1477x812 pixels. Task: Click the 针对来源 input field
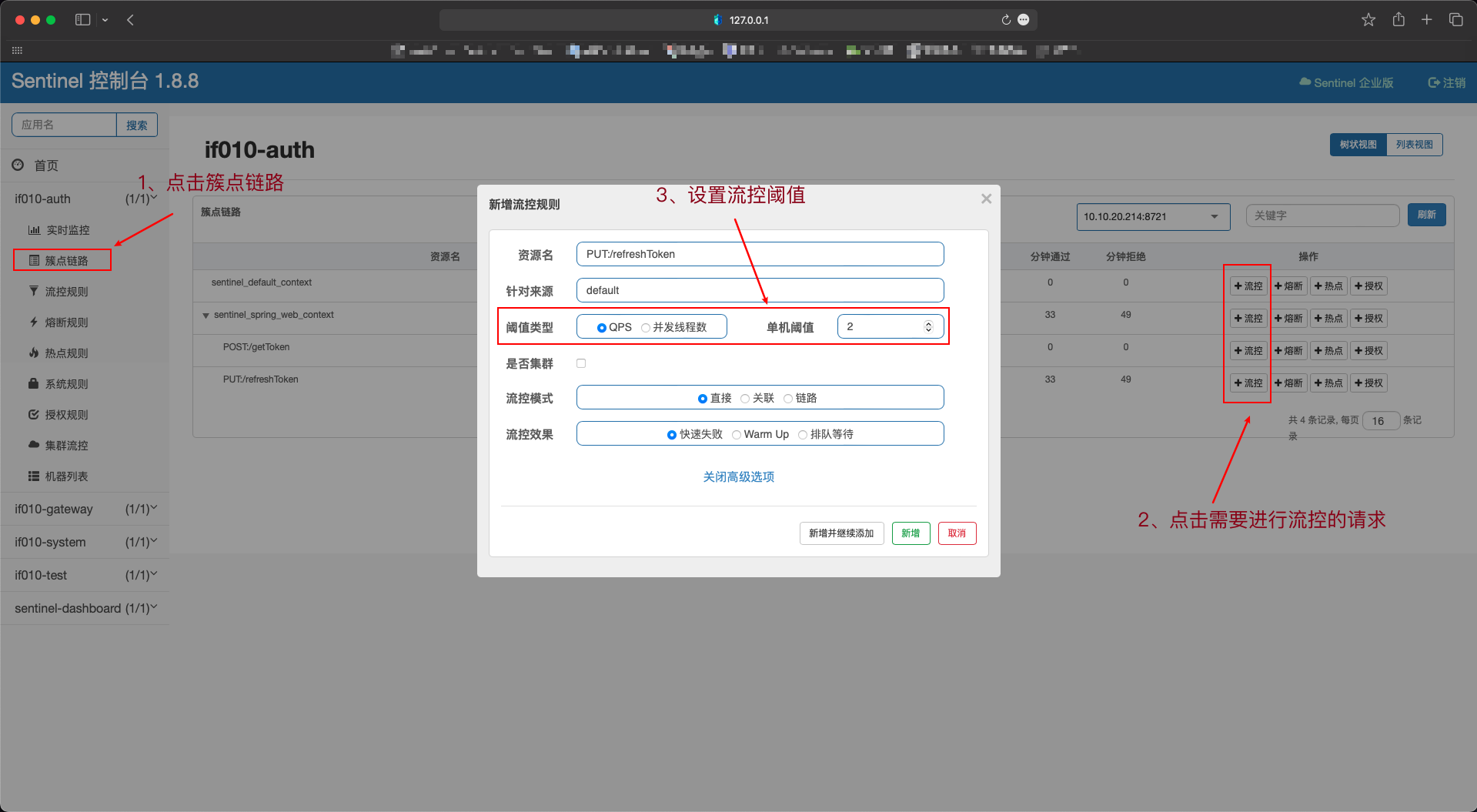point(760,290)
